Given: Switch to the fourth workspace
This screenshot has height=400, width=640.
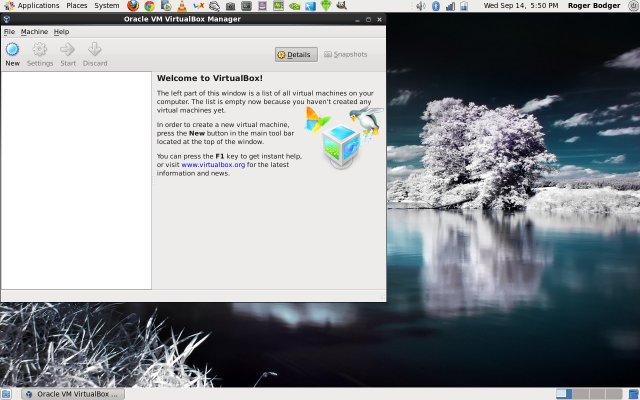Looking at the screenshot, I should click(614, 394).
